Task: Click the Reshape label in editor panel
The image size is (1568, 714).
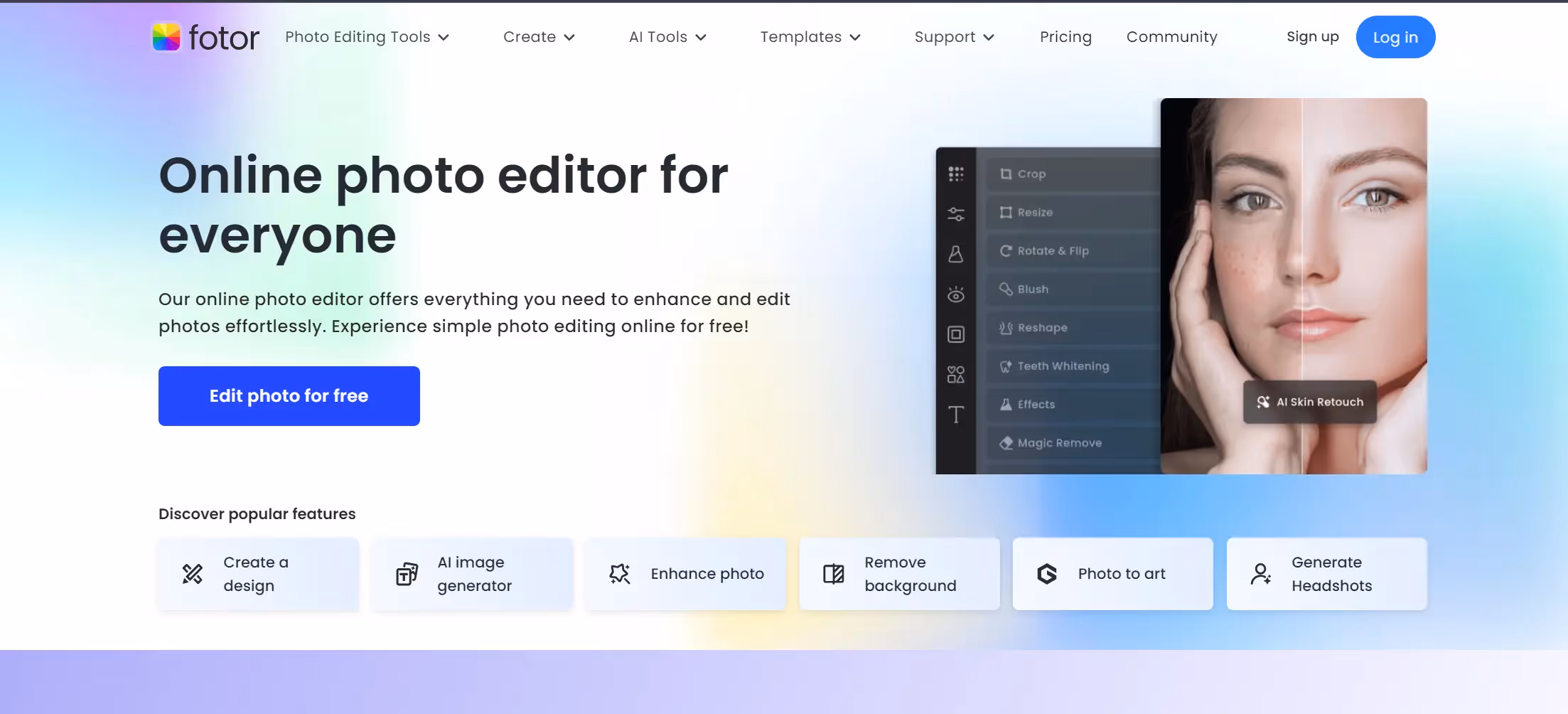Action: coord(1042,328)
